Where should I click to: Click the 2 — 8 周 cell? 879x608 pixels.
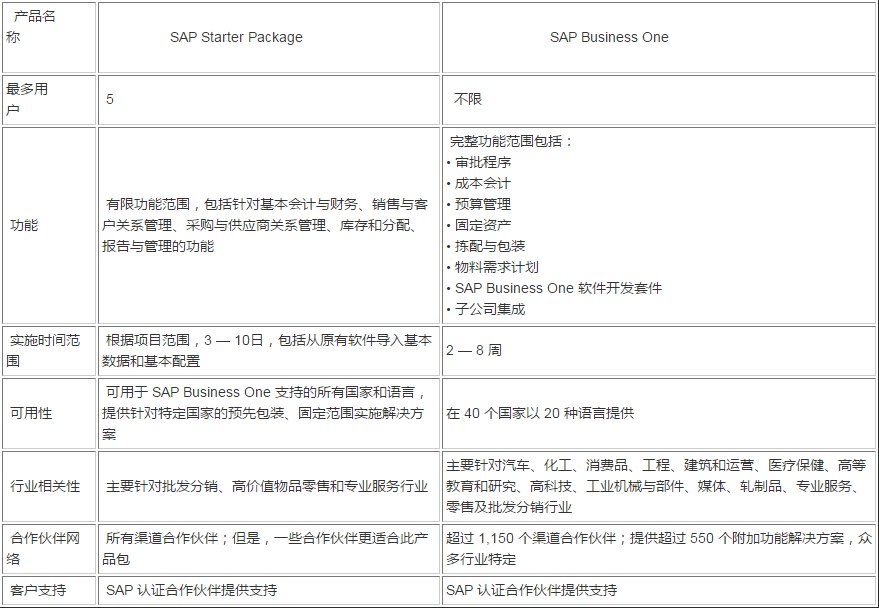click(x=659, y=351)
